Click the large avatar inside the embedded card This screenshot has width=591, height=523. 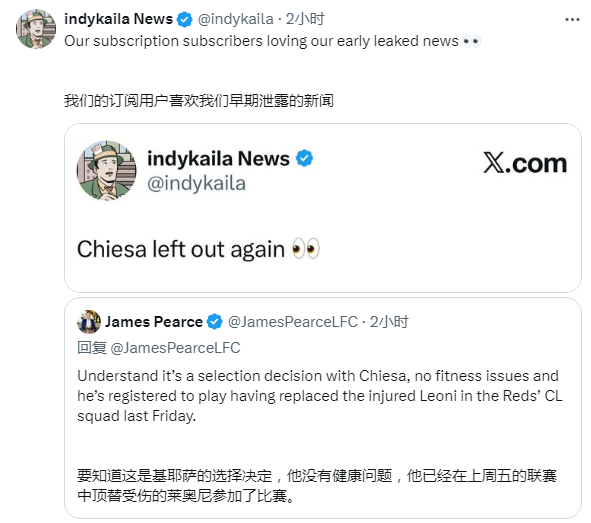(x=106, y=171)
